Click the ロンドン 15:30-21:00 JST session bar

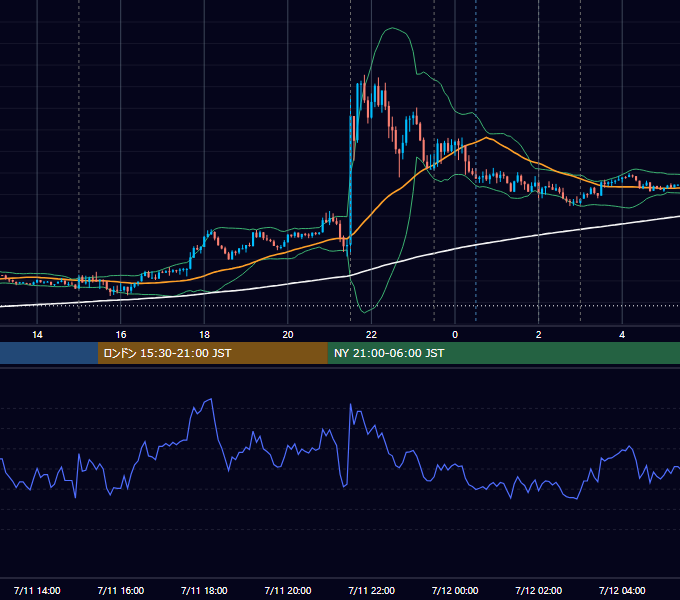point(212,353)
